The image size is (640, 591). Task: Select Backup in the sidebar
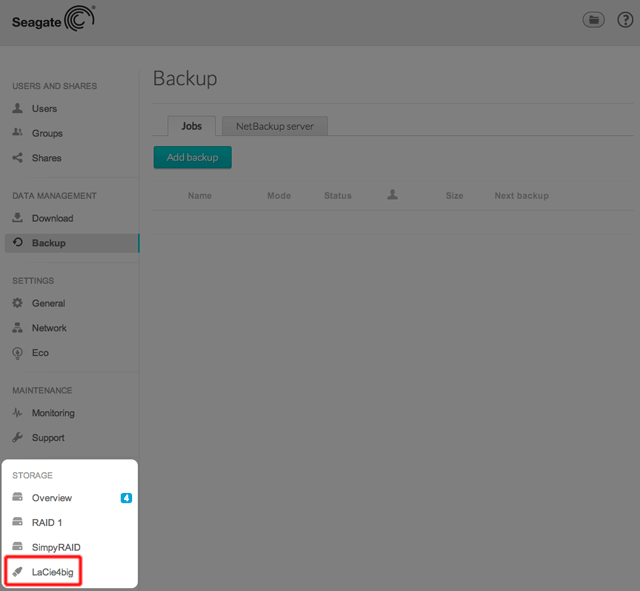(72, 243)
